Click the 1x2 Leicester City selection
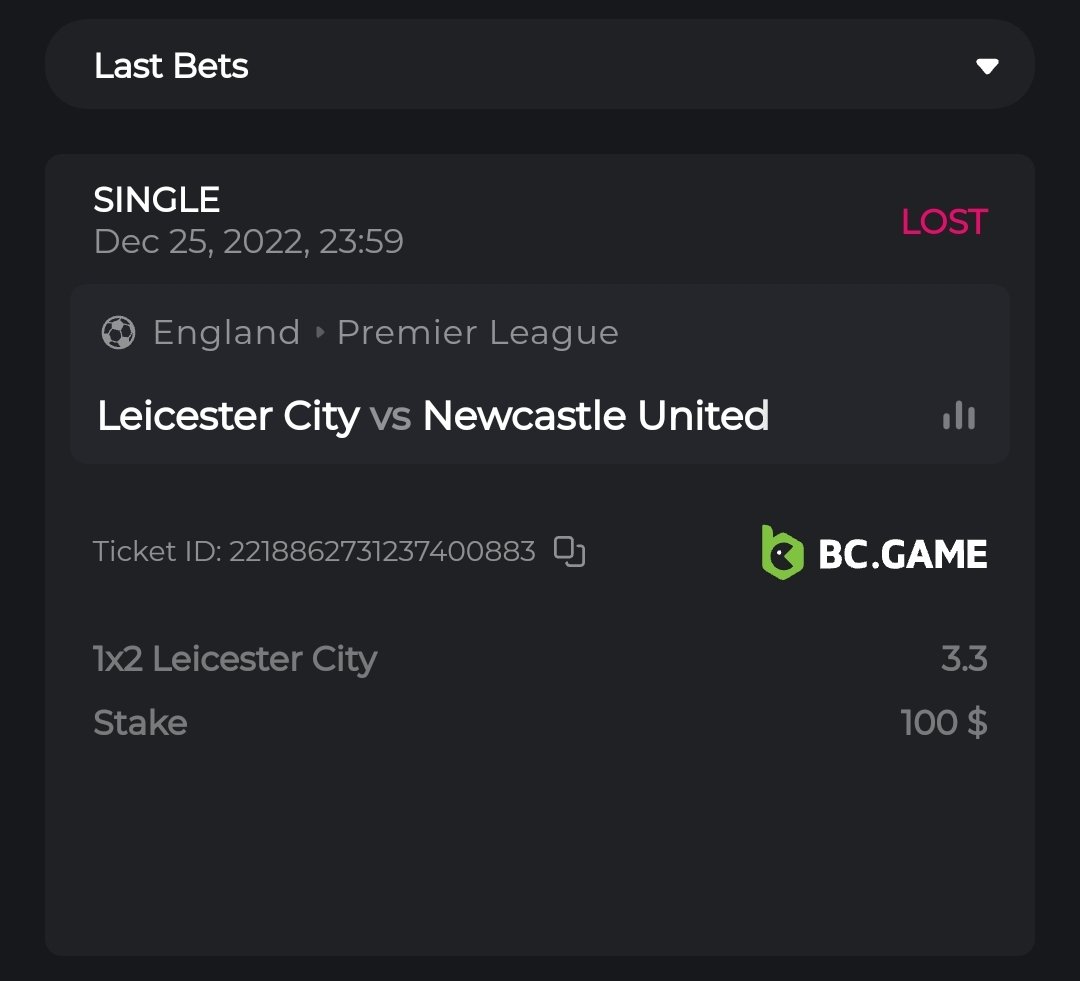The image size is (1080, 981). tap(235, 659)
